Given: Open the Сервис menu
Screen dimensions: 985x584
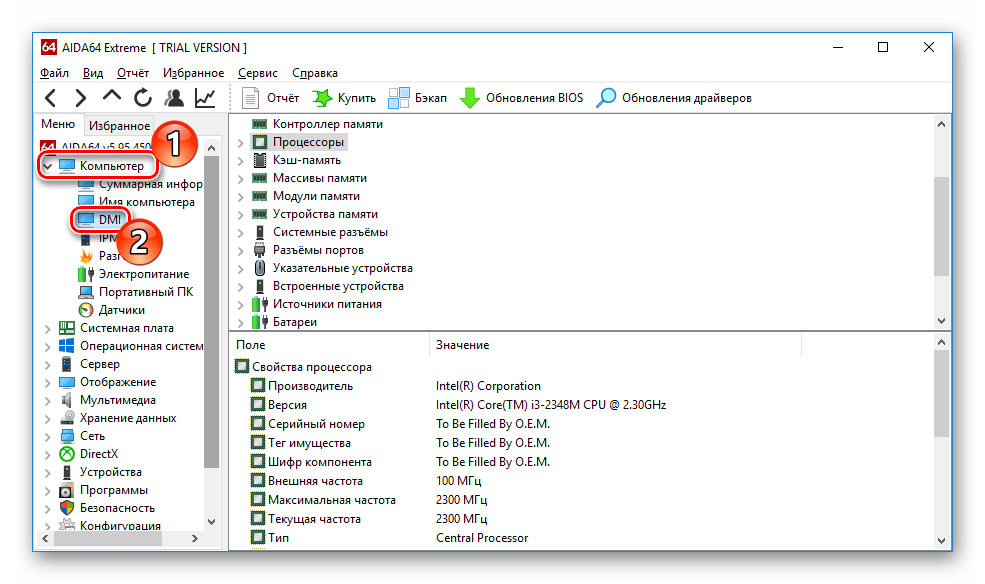Looking at the screenshot, I should (258, 73).
